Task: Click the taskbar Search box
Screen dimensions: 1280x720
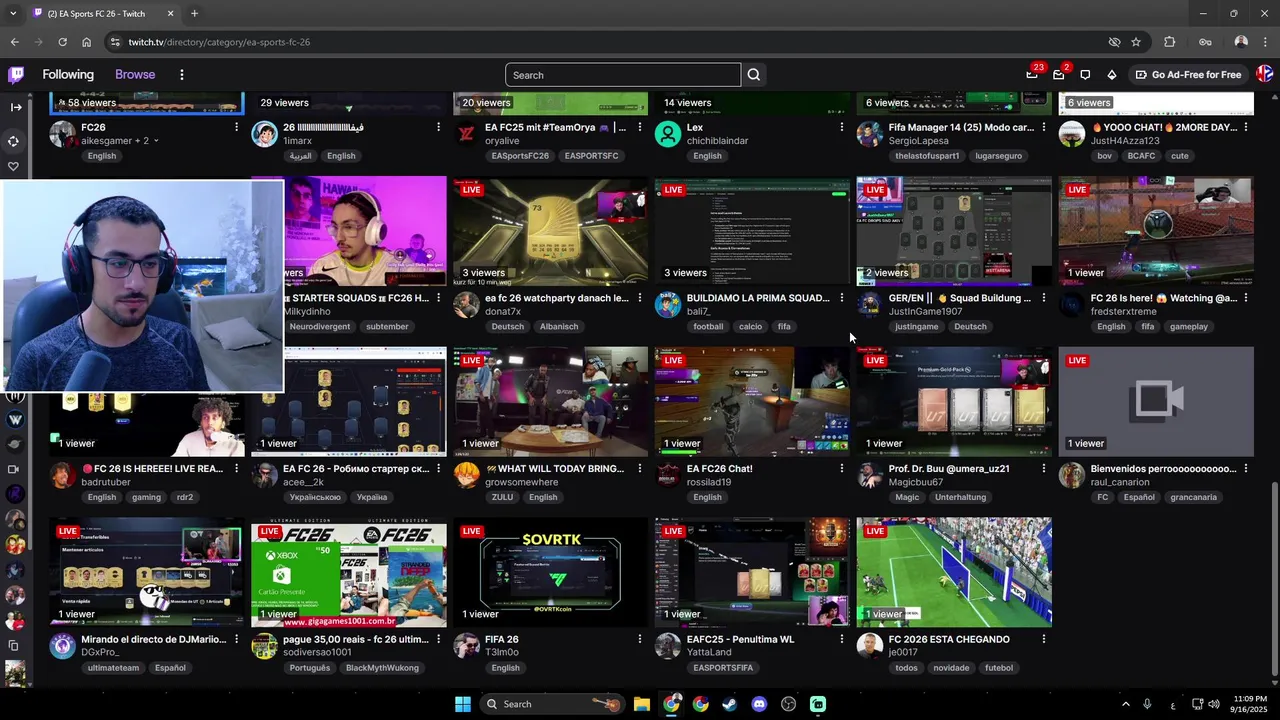Action: point(551,704)
